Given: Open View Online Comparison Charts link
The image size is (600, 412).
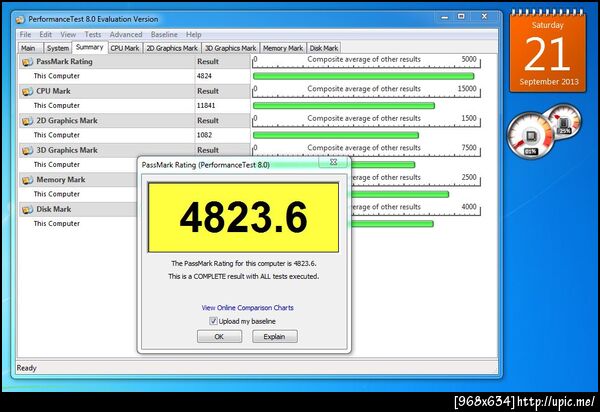Looking at the screenshot, I should point(248,308).
